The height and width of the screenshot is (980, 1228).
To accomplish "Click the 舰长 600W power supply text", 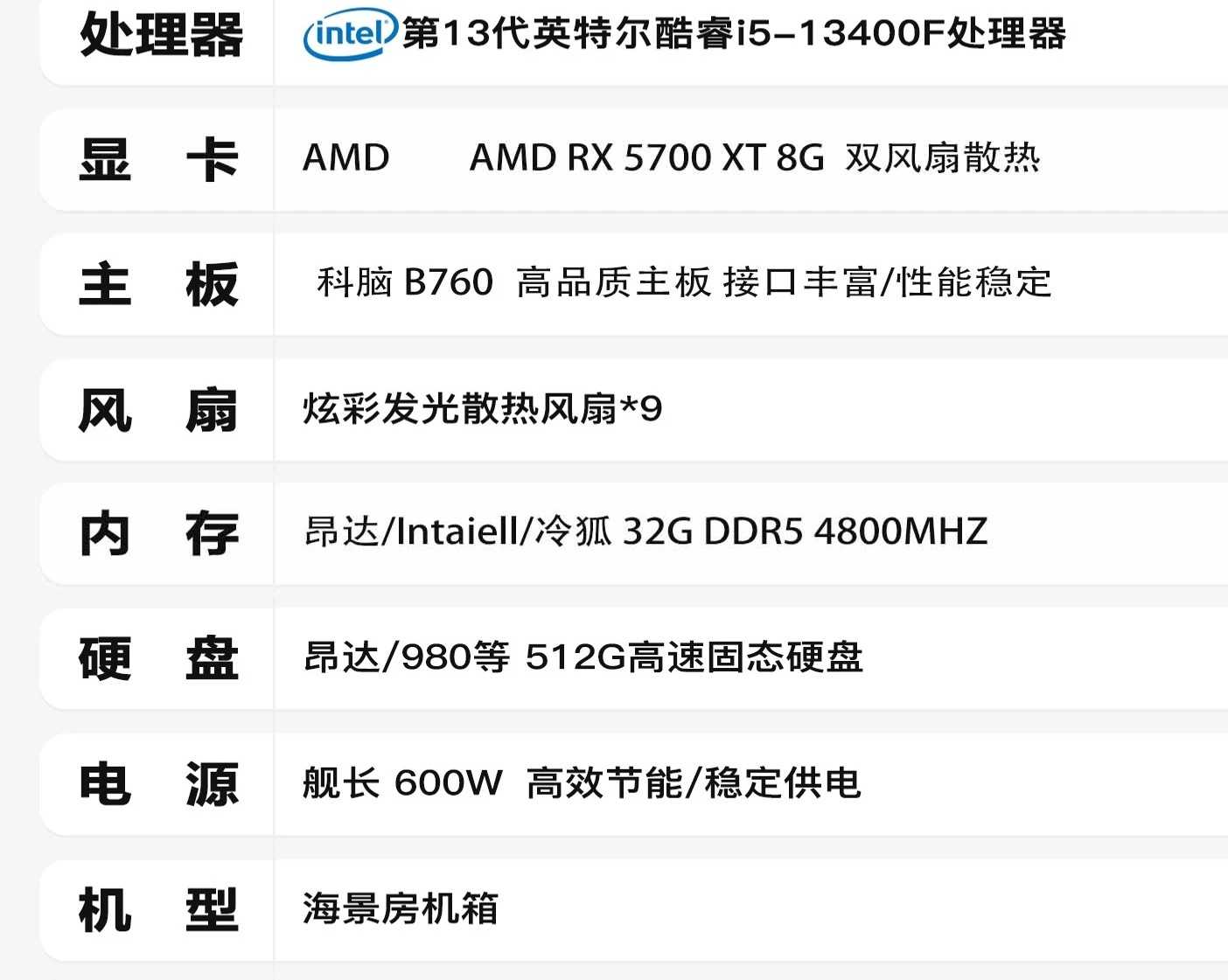I will 403,782.
